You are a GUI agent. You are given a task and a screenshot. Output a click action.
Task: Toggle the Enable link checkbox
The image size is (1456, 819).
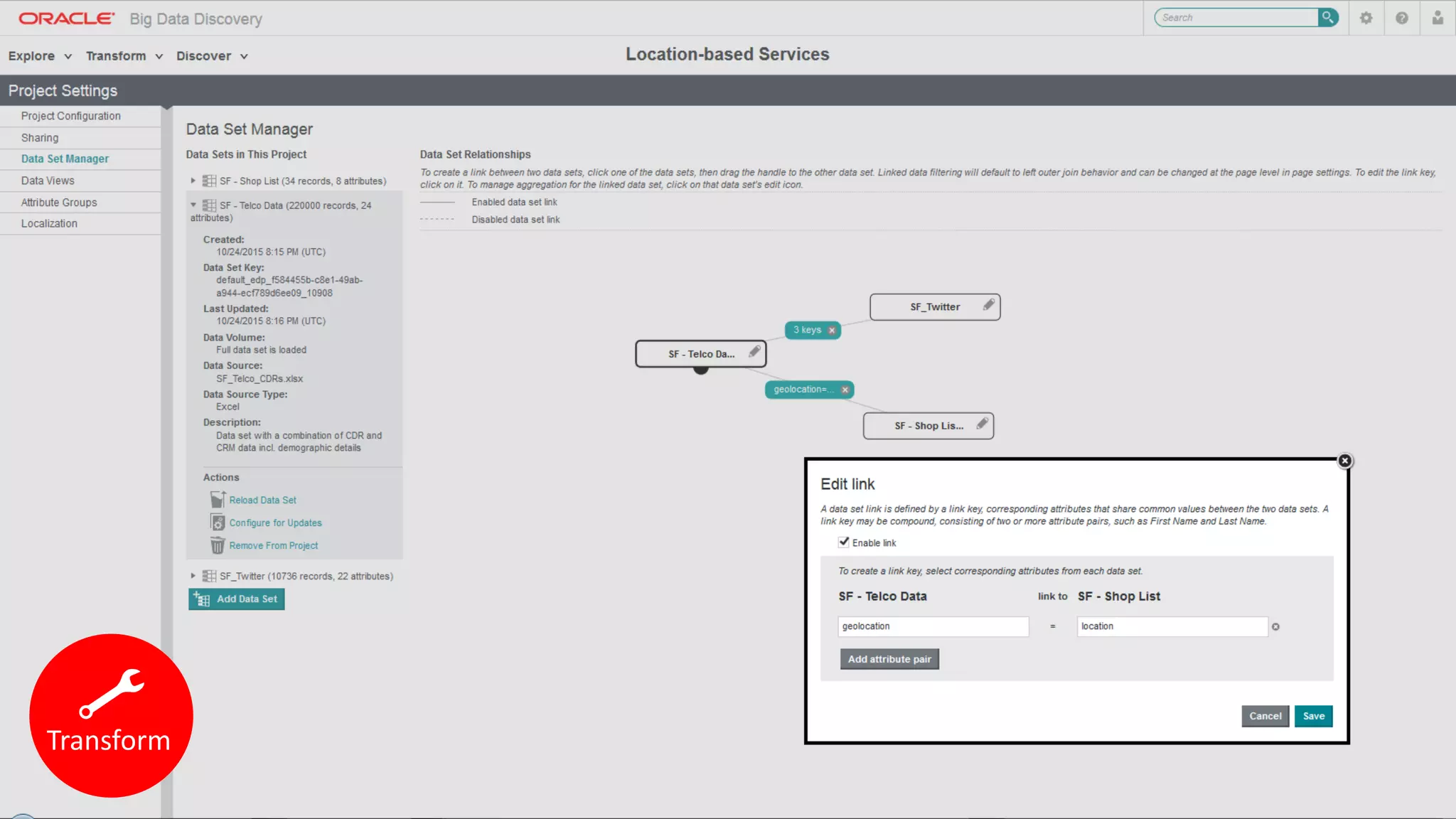(x=844, y=542)
